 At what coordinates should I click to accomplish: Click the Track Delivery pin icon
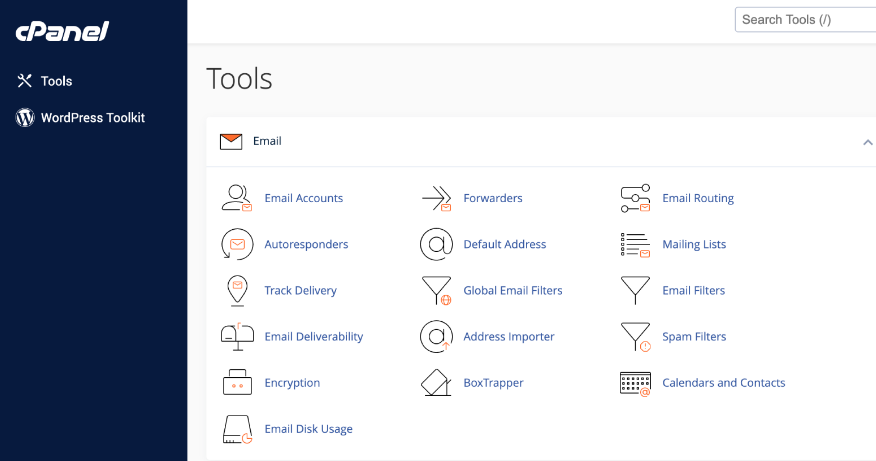tap(237, 290)
